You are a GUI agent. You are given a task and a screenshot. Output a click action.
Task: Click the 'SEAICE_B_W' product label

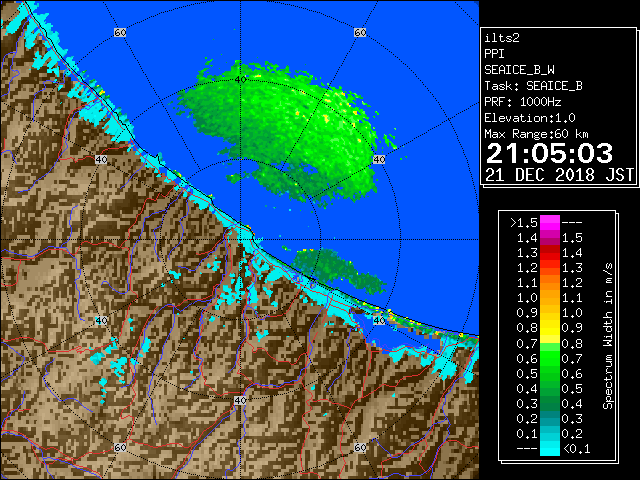[519, 70]
